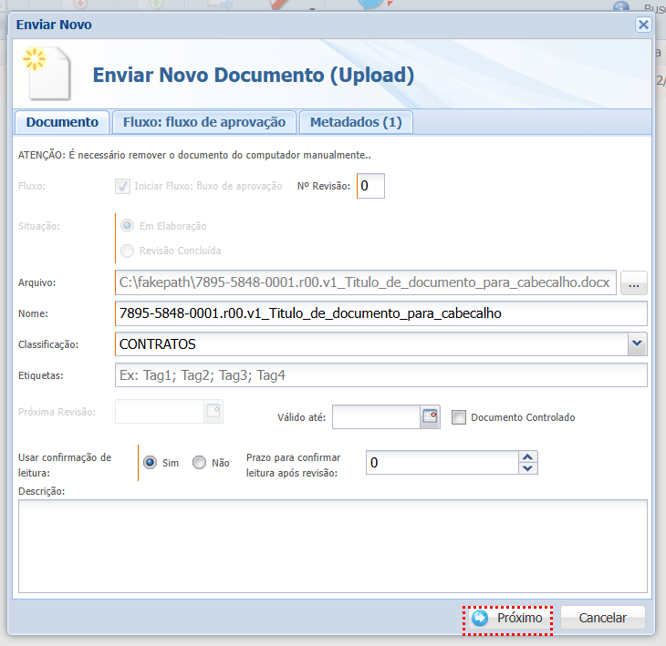Viewport: 666px width, 646px height.
Task: Switch to Fluxo: fluxo de aprovação tab
Action: 204,122
